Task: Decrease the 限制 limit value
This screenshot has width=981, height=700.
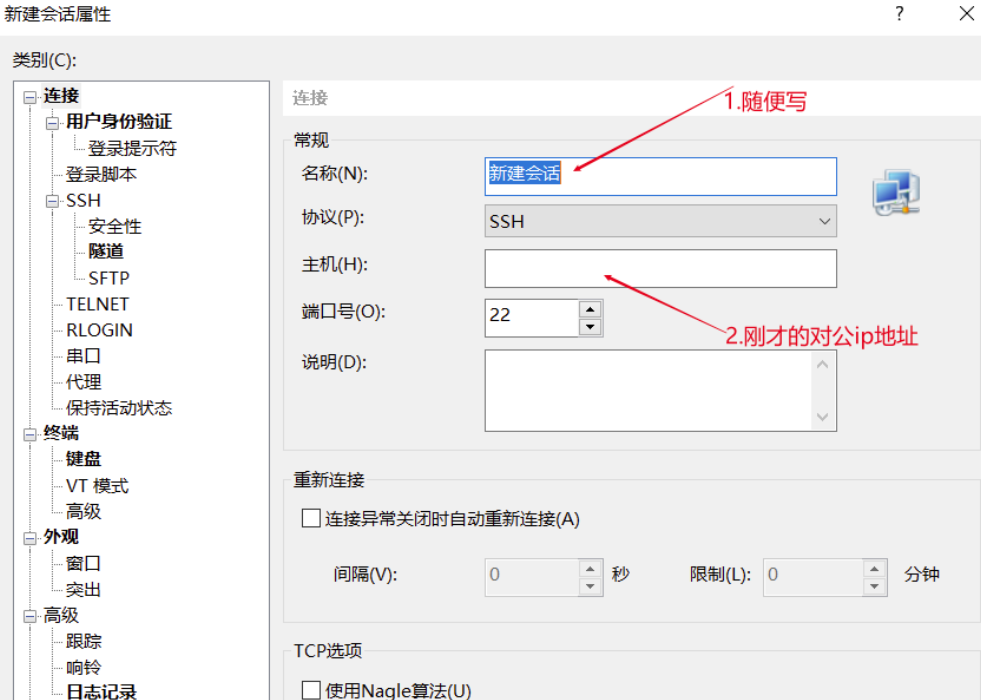Action: pyautogui.click(x=874, y=586)
